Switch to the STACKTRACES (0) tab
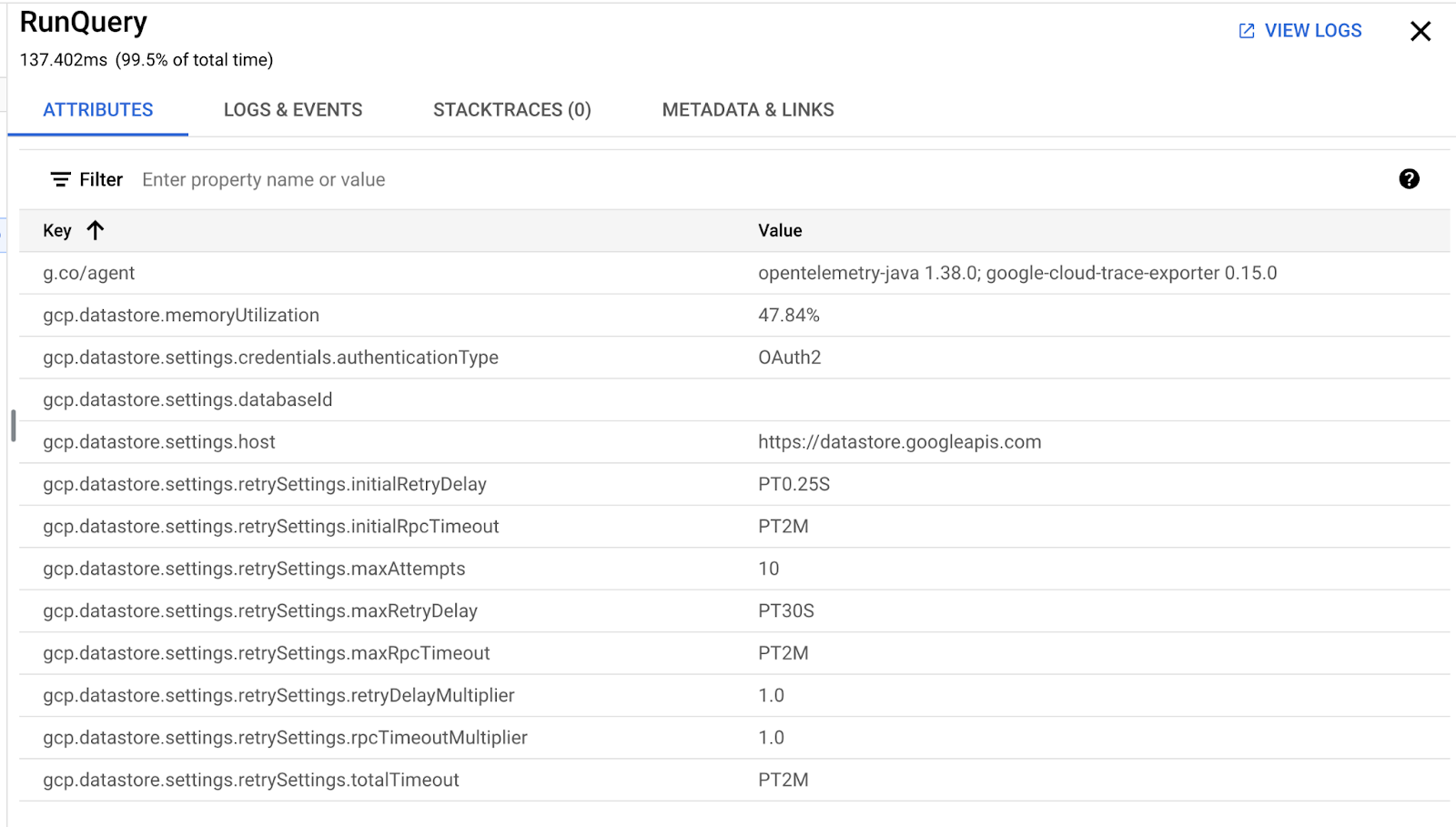Image resolution: width=1456 pixels, height=827 pixels. 511,109
